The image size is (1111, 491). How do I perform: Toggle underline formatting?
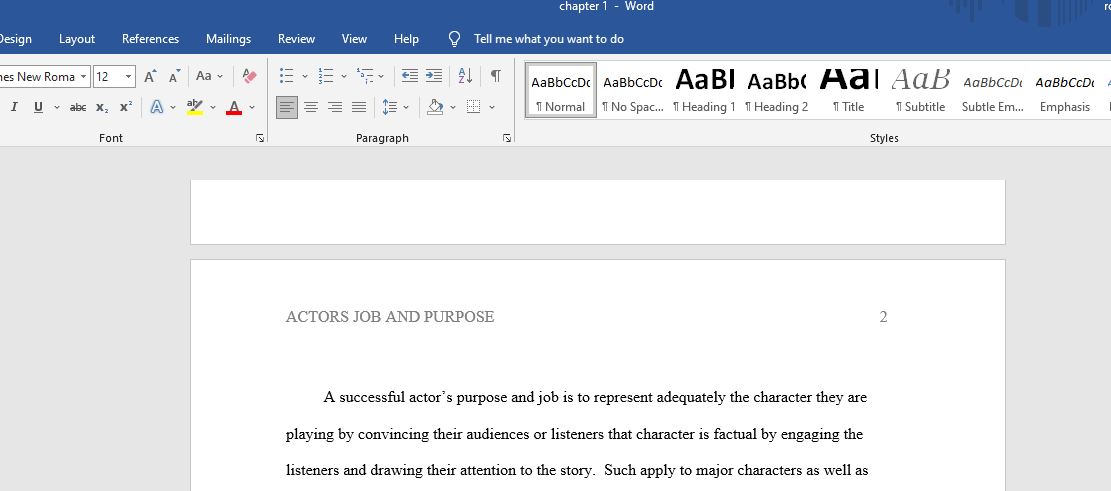[x=38, y=107]
